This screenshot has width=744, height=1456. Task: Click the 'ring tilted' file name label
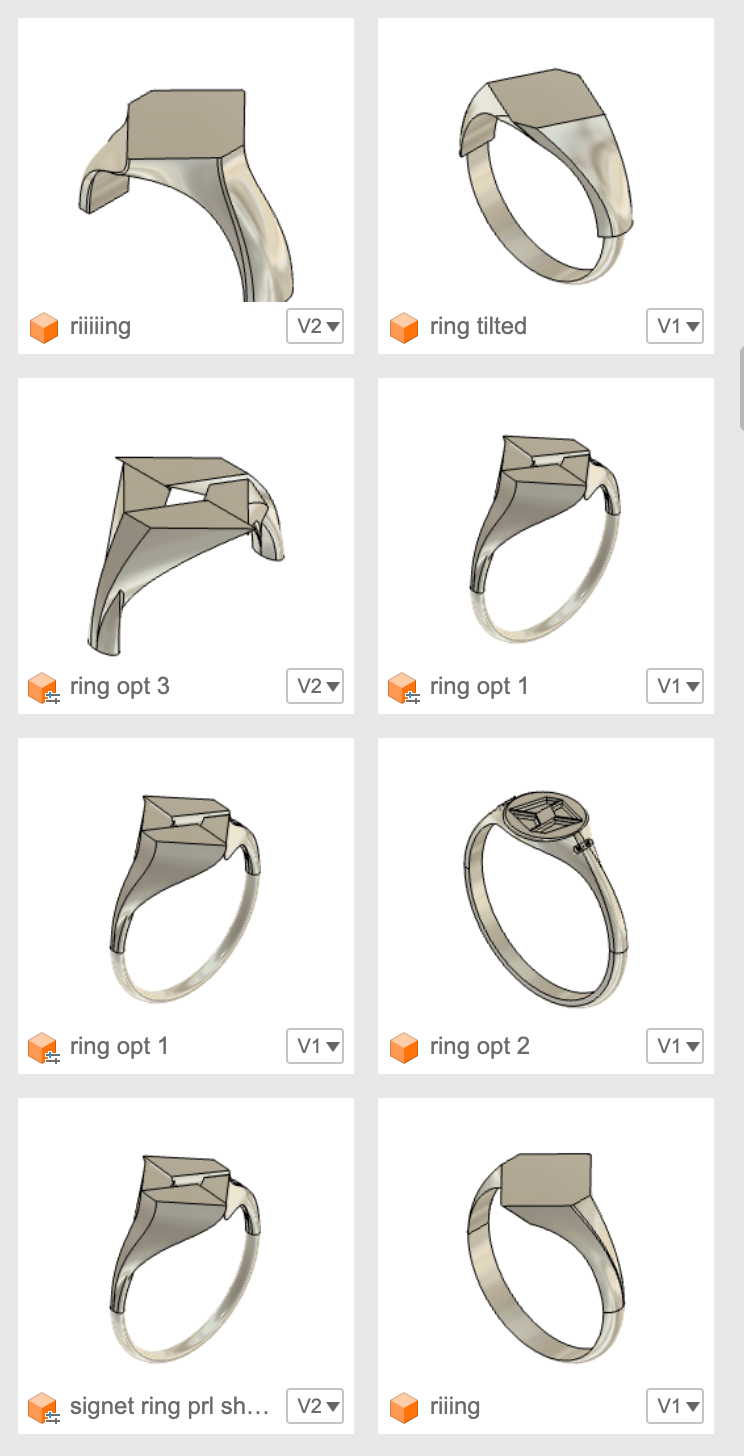(478, 326)
